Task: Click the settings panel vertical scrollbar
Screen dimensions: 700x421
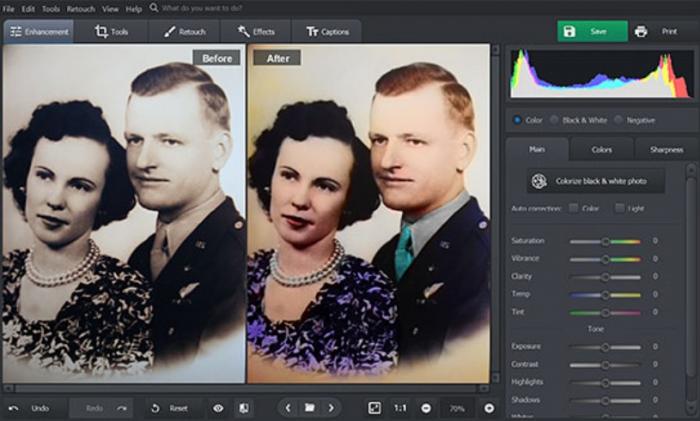Action: coord(692,290)
